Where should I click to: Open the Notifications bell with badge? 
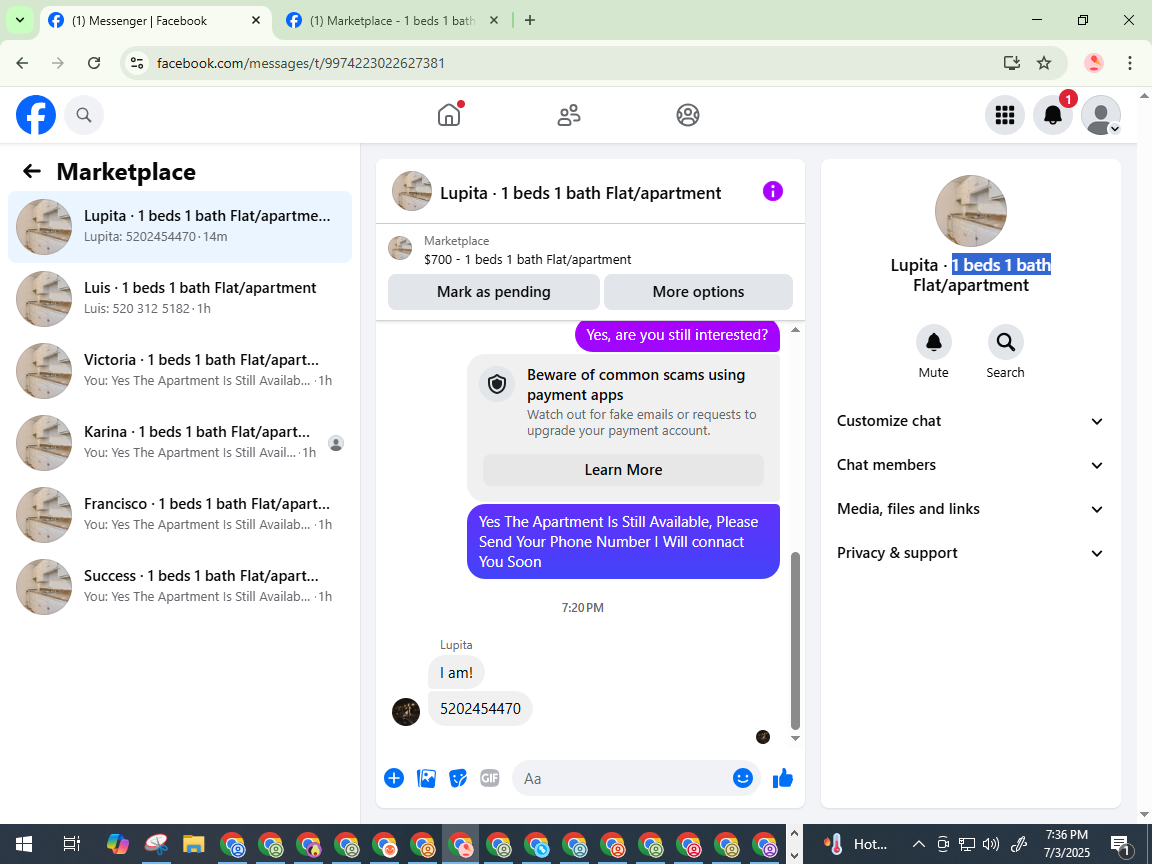(x=1053, y=115)
